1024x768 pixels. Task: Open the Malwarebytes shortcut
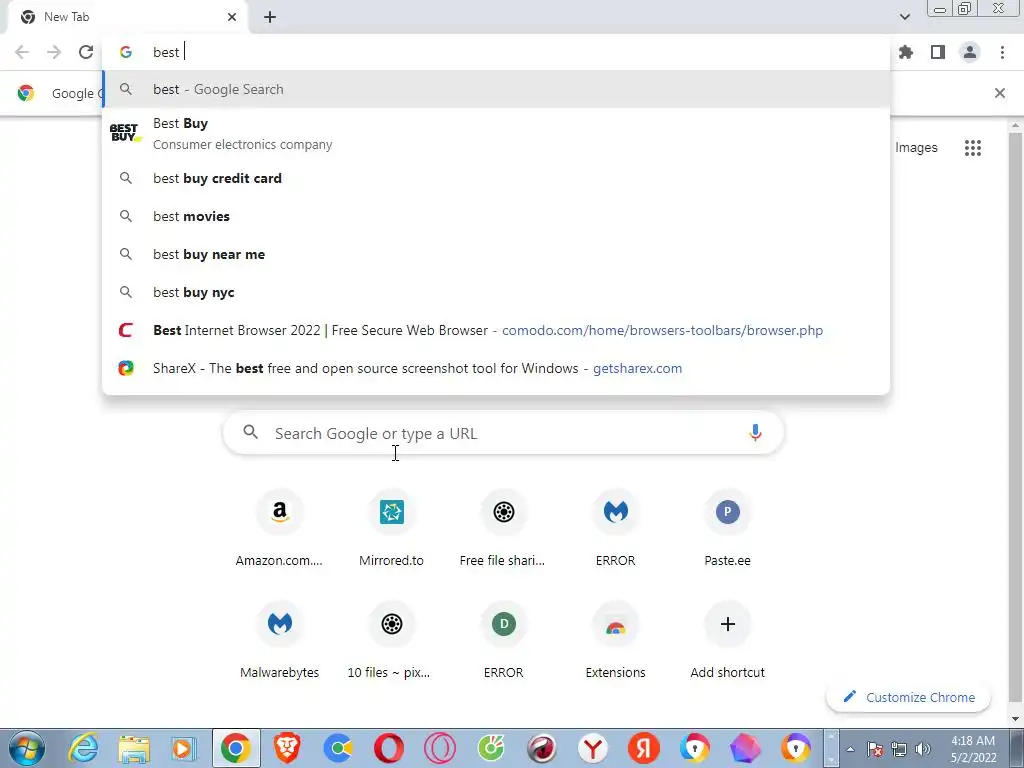[x=280, y=642]
